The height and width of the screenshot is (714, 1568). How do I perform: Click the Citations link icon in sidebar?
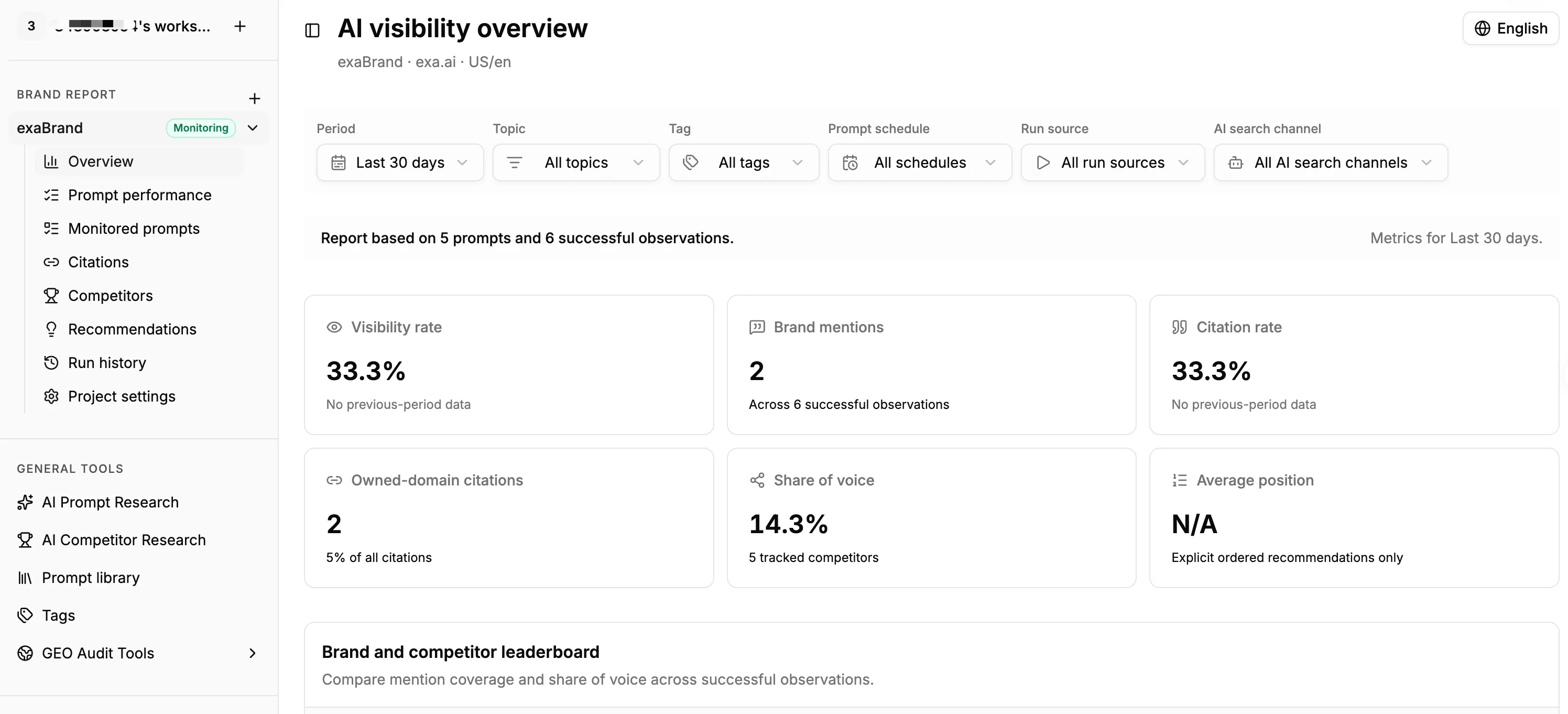[51, 262]
